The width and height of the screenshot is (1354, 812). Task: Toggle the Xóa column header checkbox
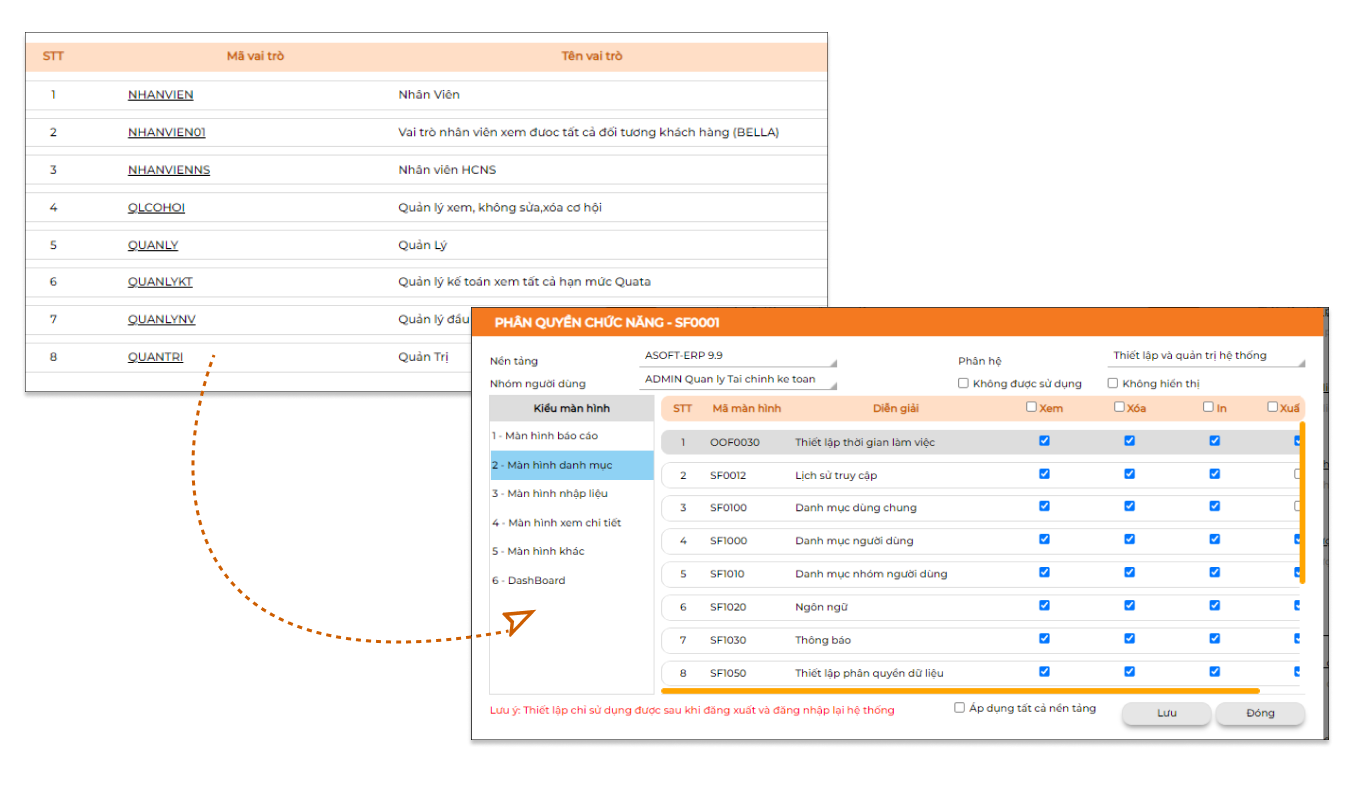point(1119,407)
